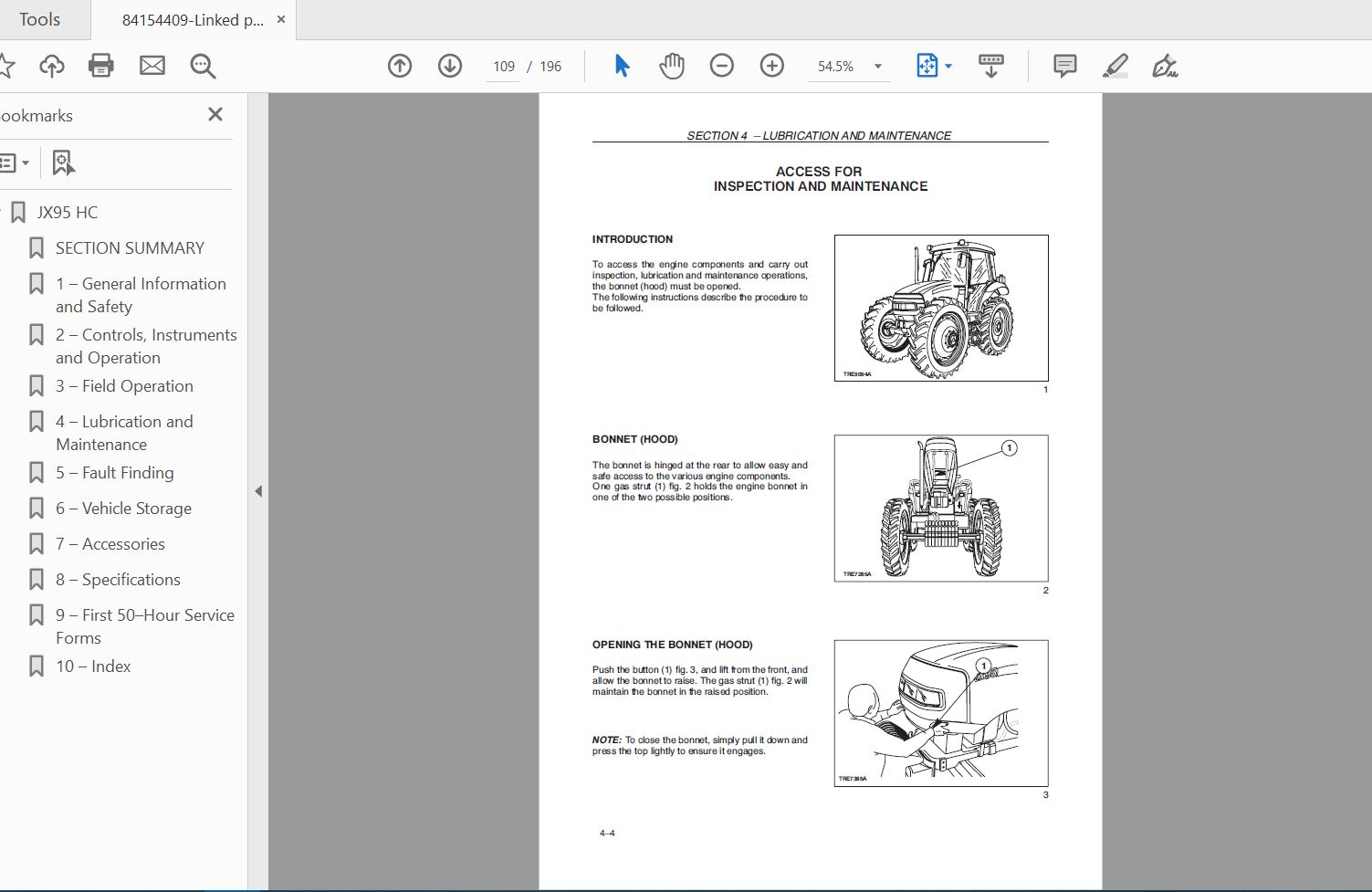1372x892 pixels.
Task: Open the 8 – Specifications bookmark
Action: tap(118, 580)
